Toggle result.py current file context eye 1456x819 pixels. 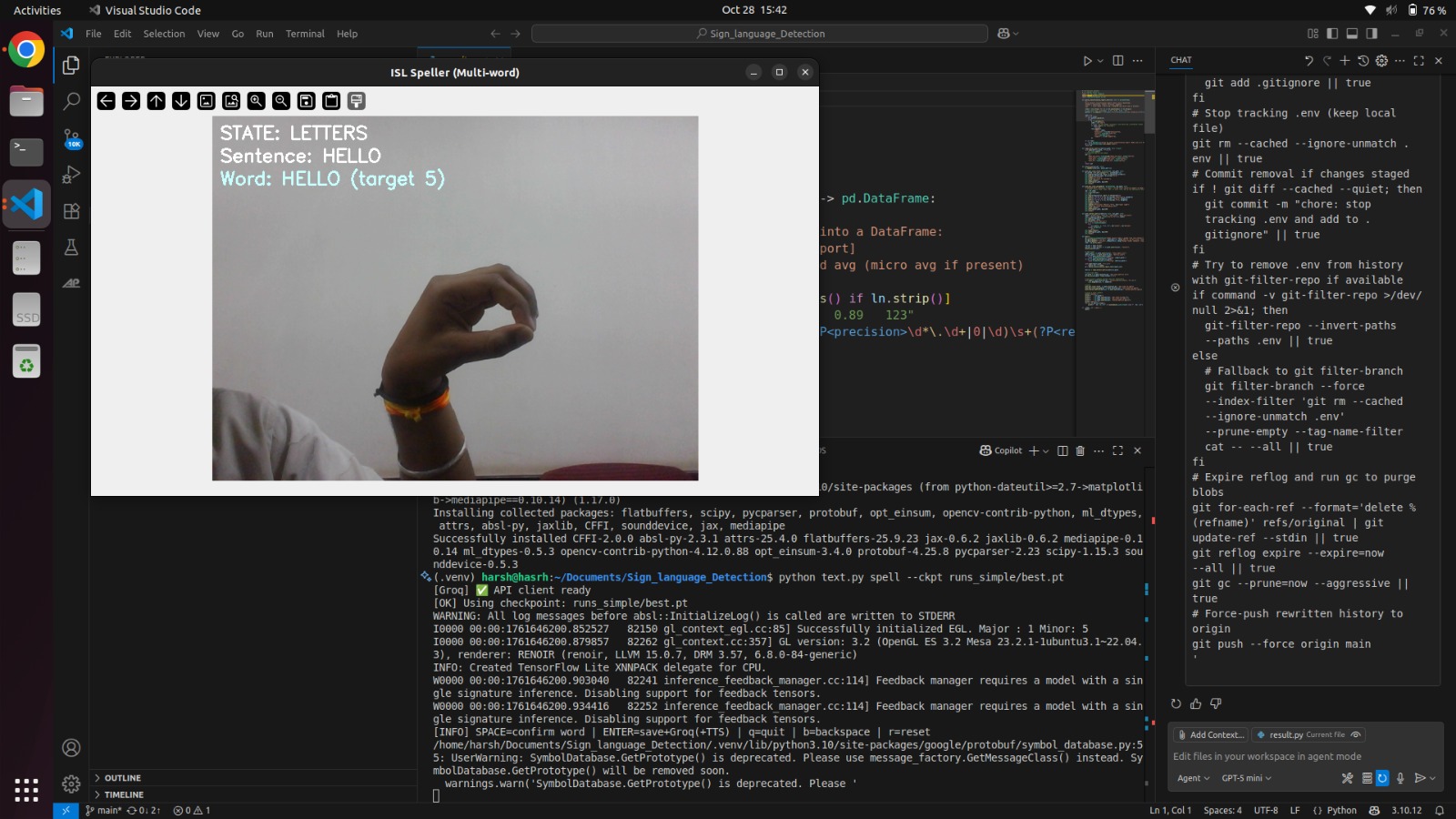coord(1356,734)
